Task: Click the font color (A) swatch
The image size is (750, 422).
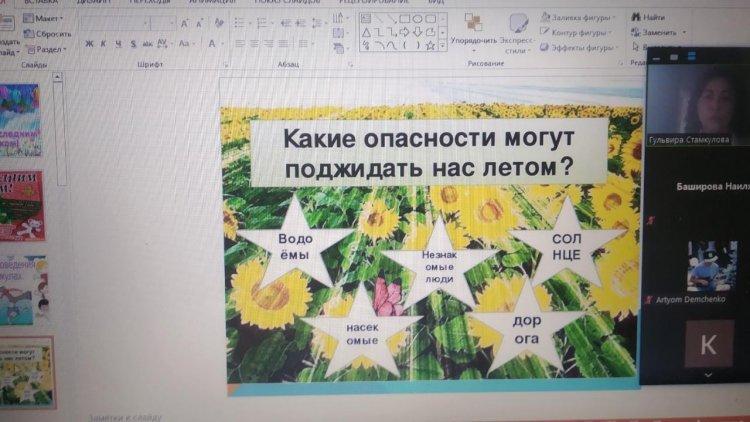Action: point(212,44)
